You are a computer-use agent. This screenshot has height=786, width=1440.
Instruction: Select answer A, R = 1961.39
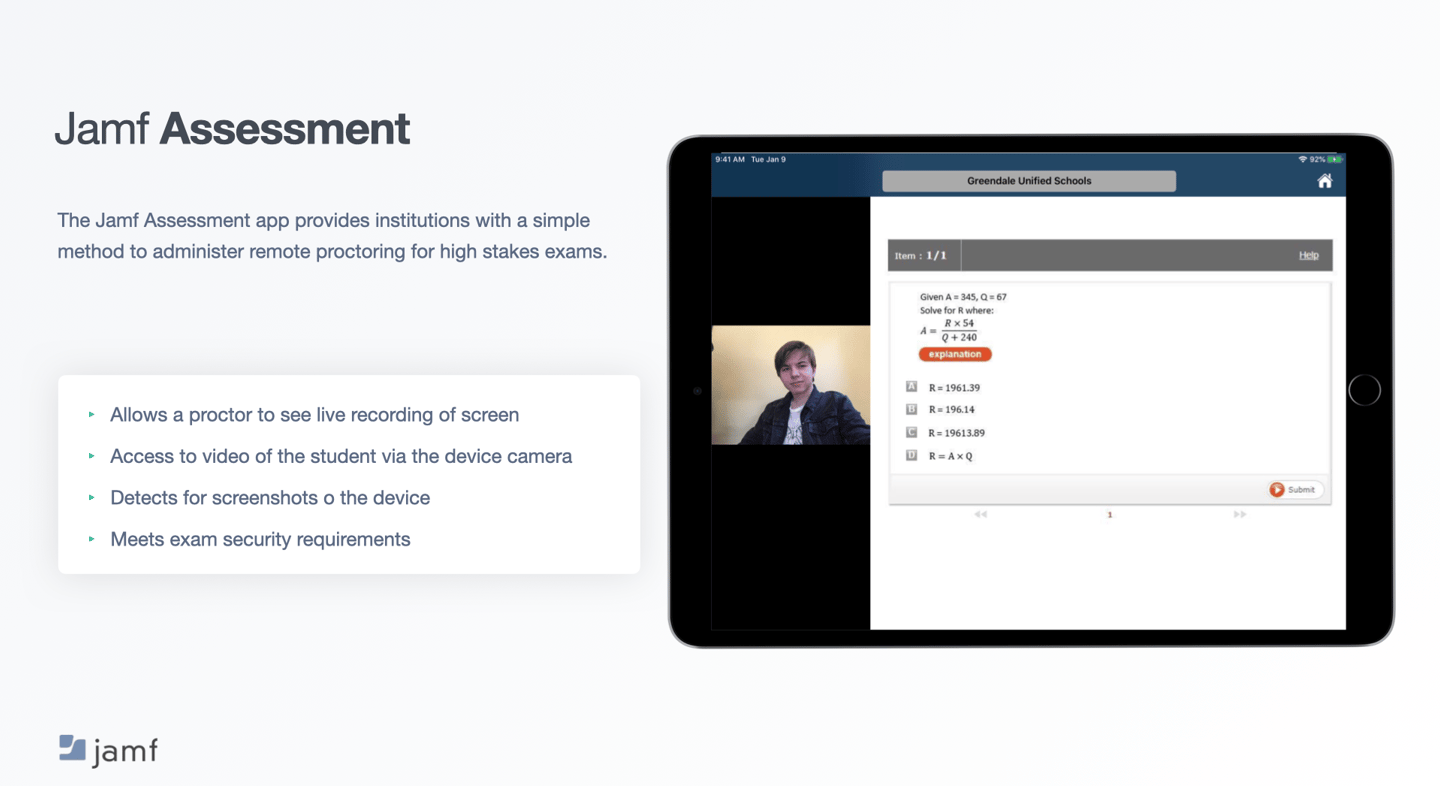[x=943, y=387]
